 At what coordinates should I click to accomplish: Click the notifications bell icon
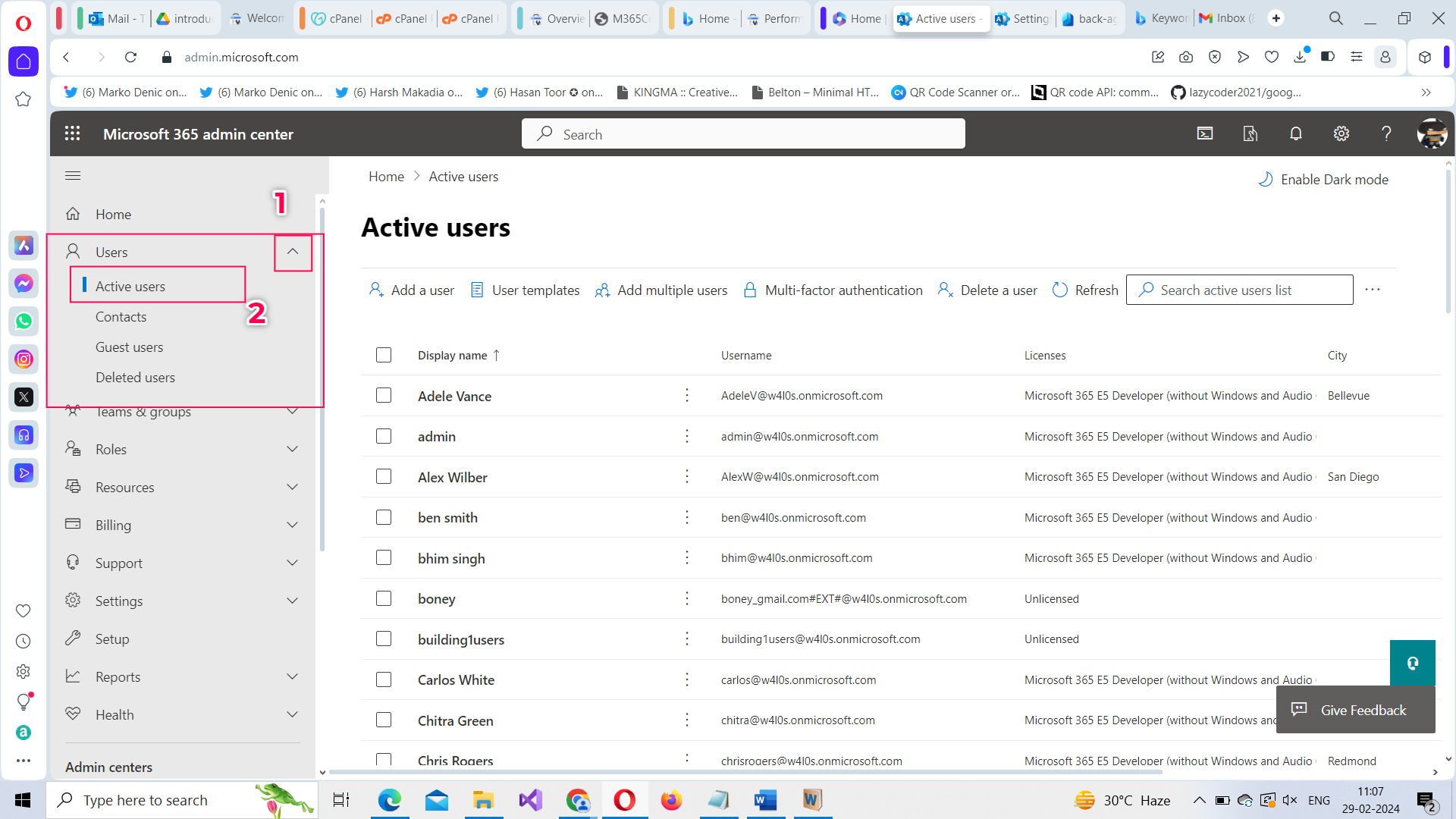click(1295, 134)
